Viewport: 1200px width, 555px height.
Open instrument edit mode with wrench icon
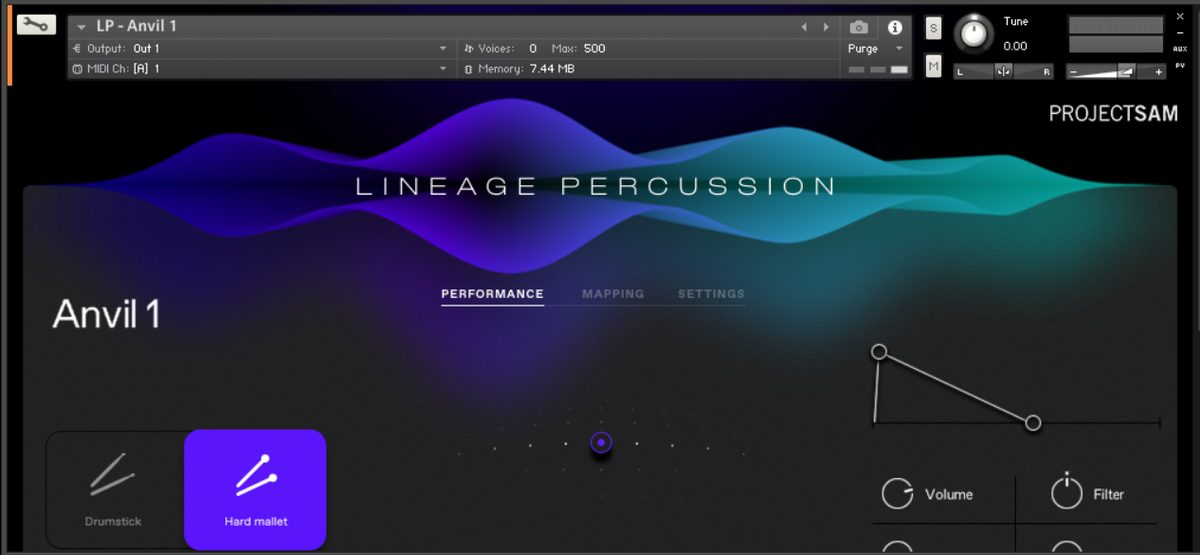pyautogui.click(x=35, y=25)
